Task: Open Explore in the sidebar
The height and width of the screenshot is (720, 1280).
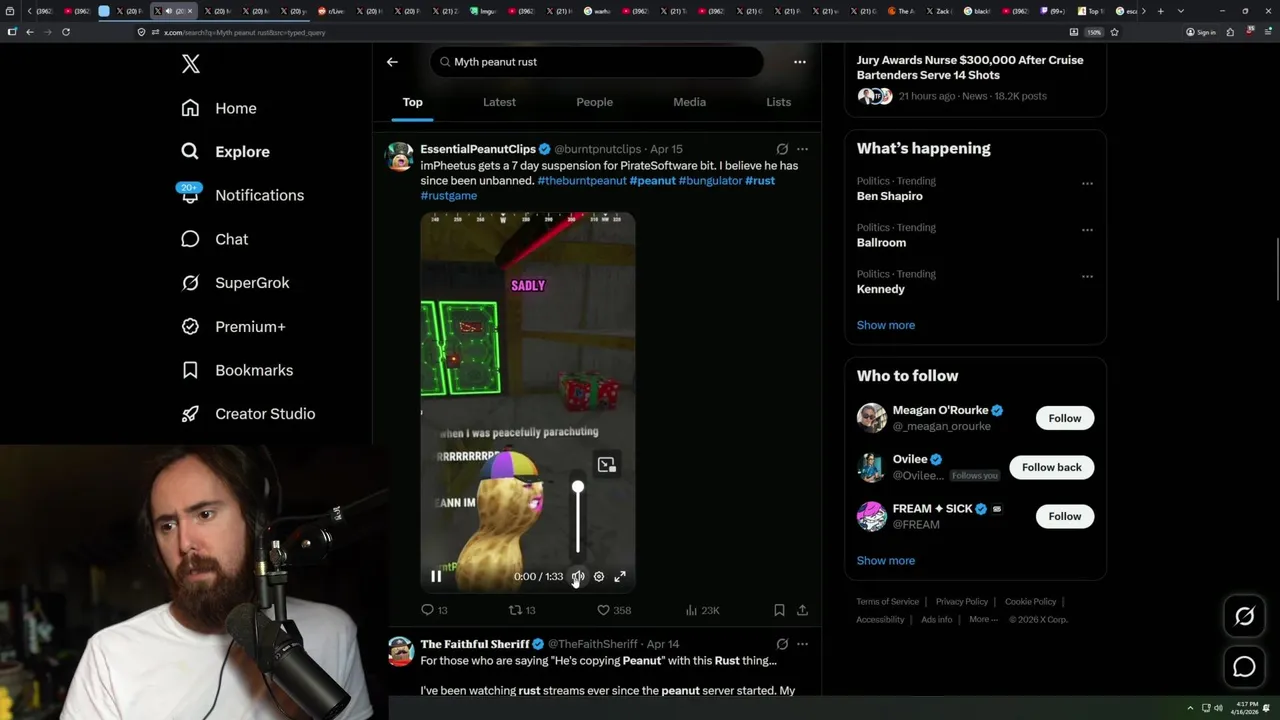Action: pyautogui.click(x=225, y=152)
